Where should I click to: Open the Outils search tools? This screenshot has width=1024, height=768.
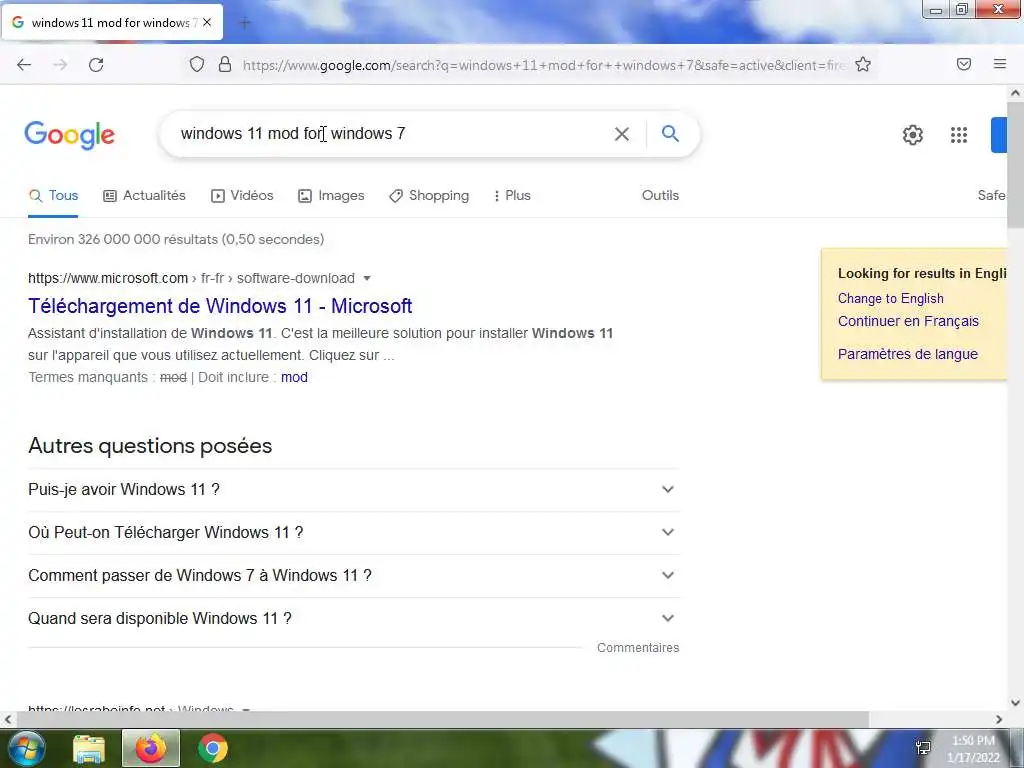click(x=660, y=195)
